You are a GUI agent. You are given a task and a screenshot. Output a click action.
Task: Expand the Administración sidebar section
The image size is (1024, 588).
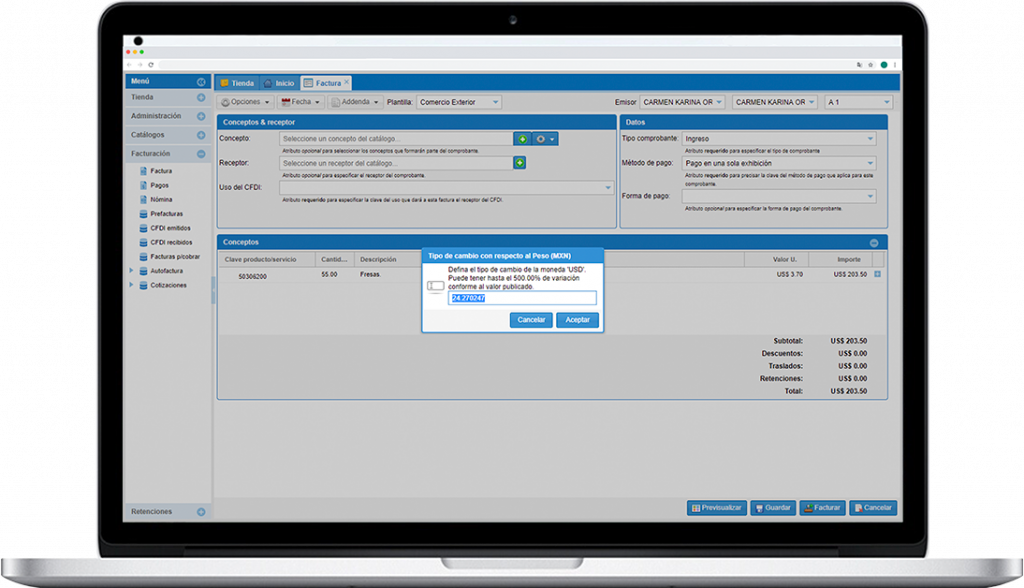201,116
